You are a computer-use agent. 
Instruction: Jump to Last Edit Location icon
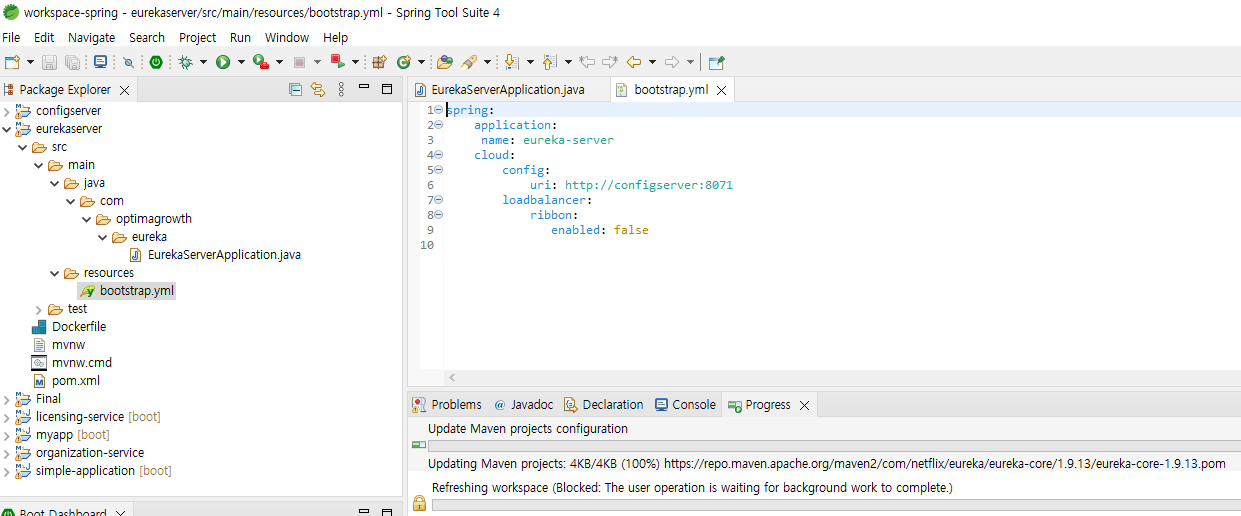click(587, 62)
